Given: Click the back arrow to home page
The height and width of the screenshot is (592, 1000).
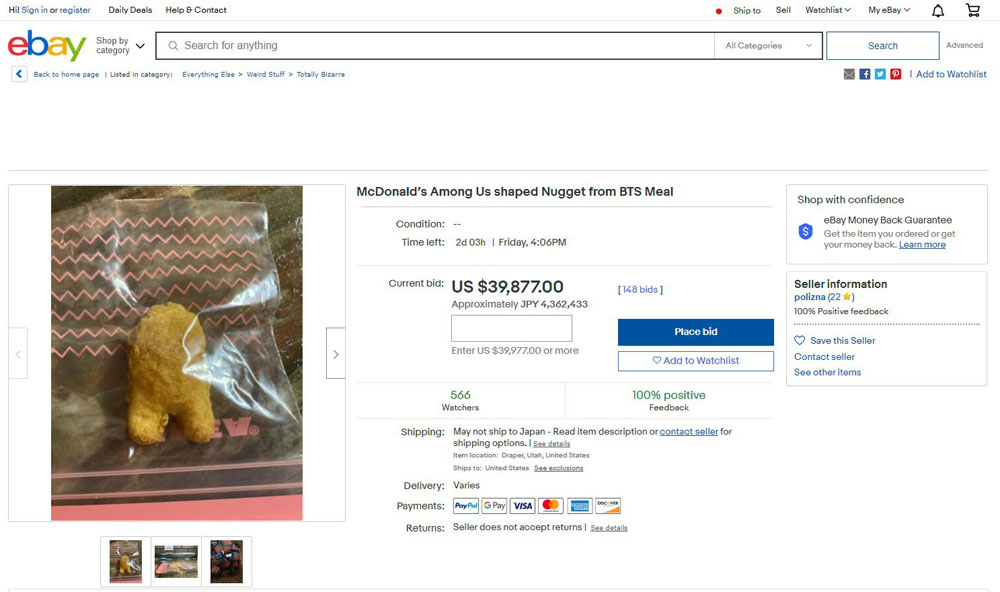Looking at the screenshot, I should [x=19, y=74].
